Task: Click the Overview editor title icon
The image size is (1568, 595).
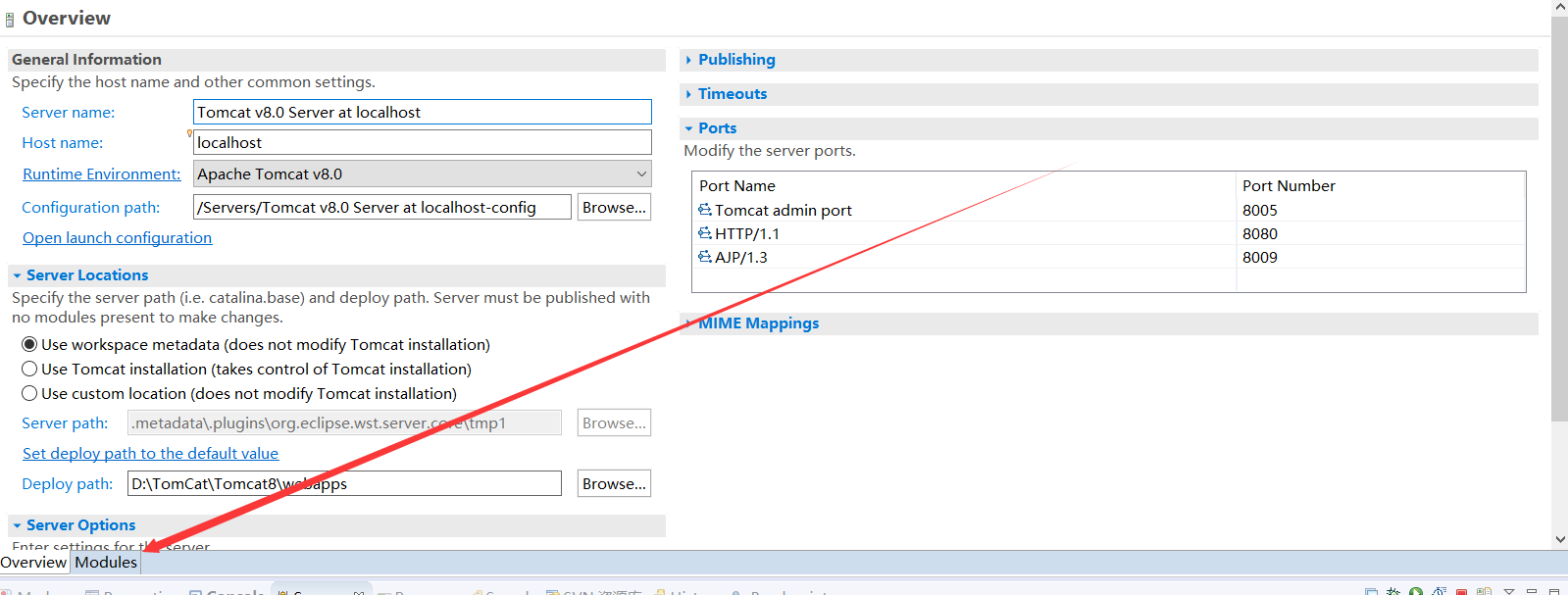Action: pos(10,19)
